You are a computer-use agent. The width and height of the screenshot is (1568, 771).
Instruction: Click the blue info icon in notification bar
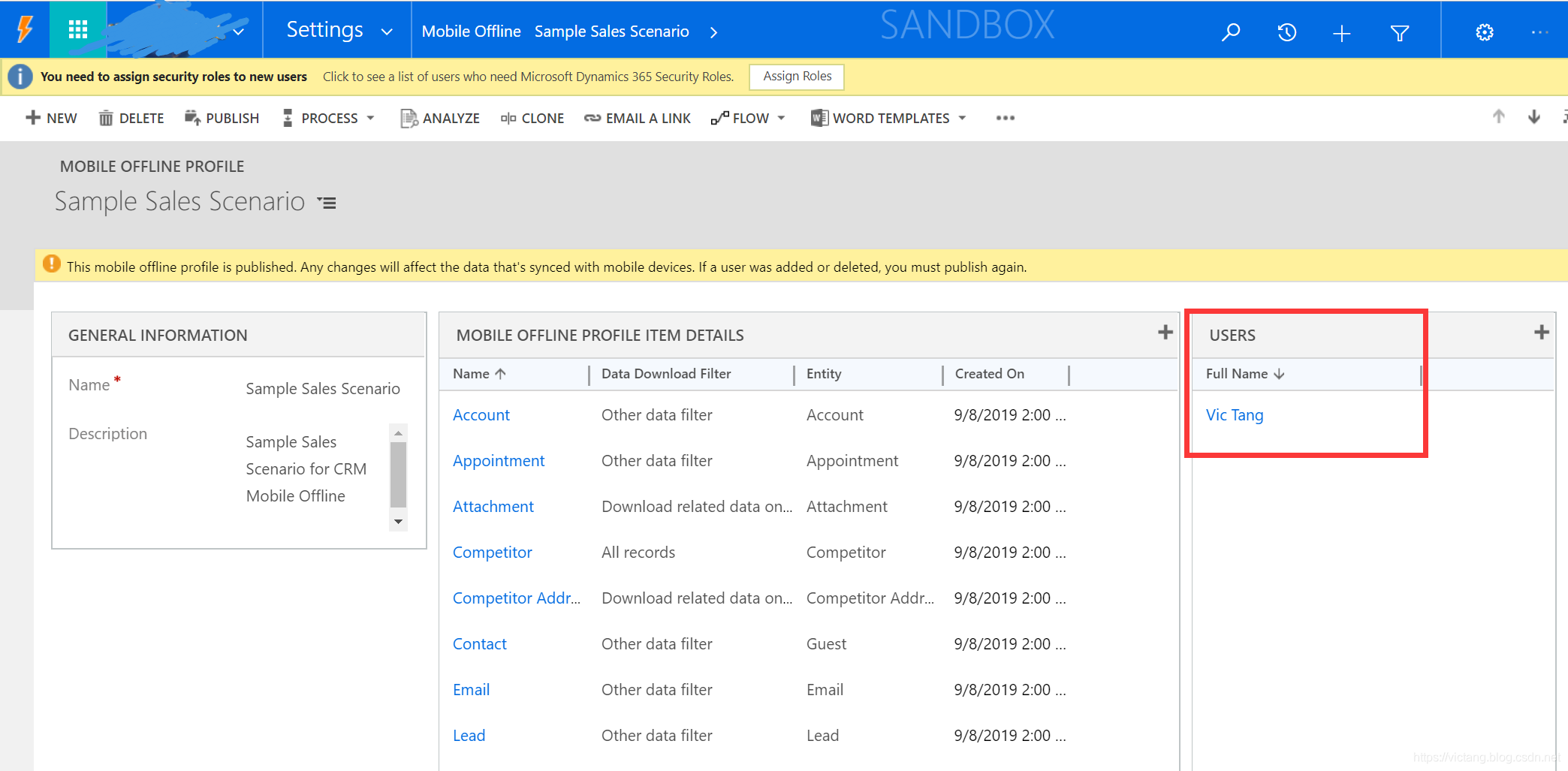[x=20, y=77]
